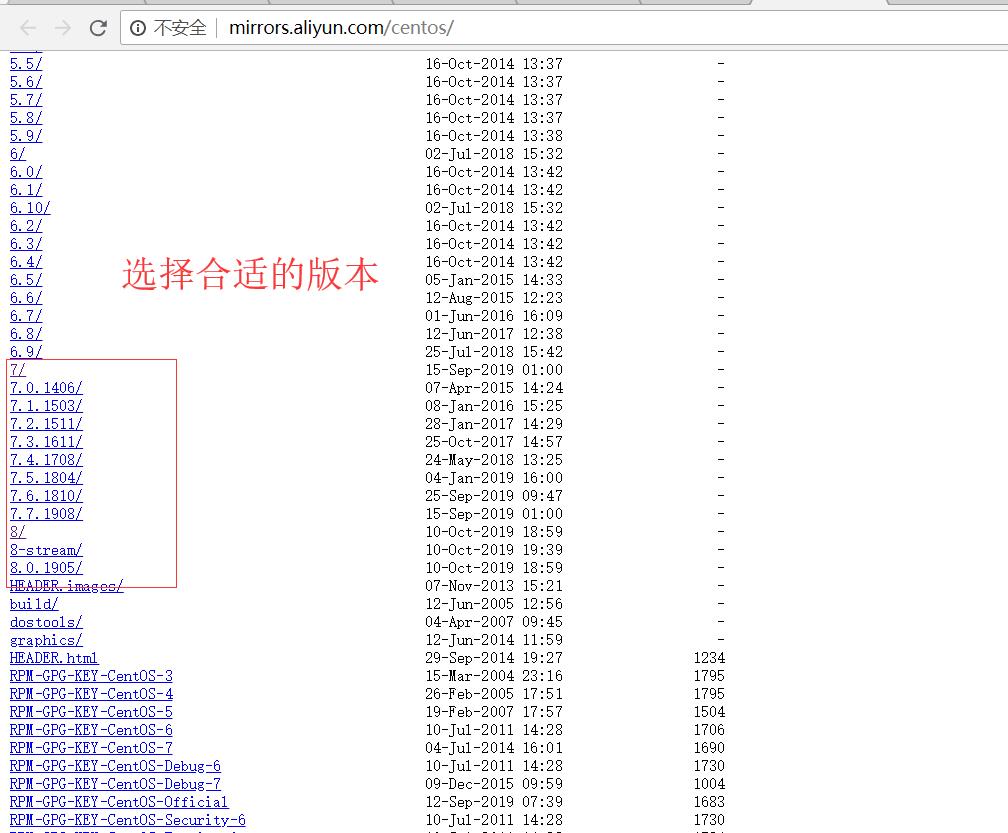The height and width of the screenshot is (833, 1008).
Task: Open the 7.0.1406/ directory link
Action: click(x=46, y=388)
